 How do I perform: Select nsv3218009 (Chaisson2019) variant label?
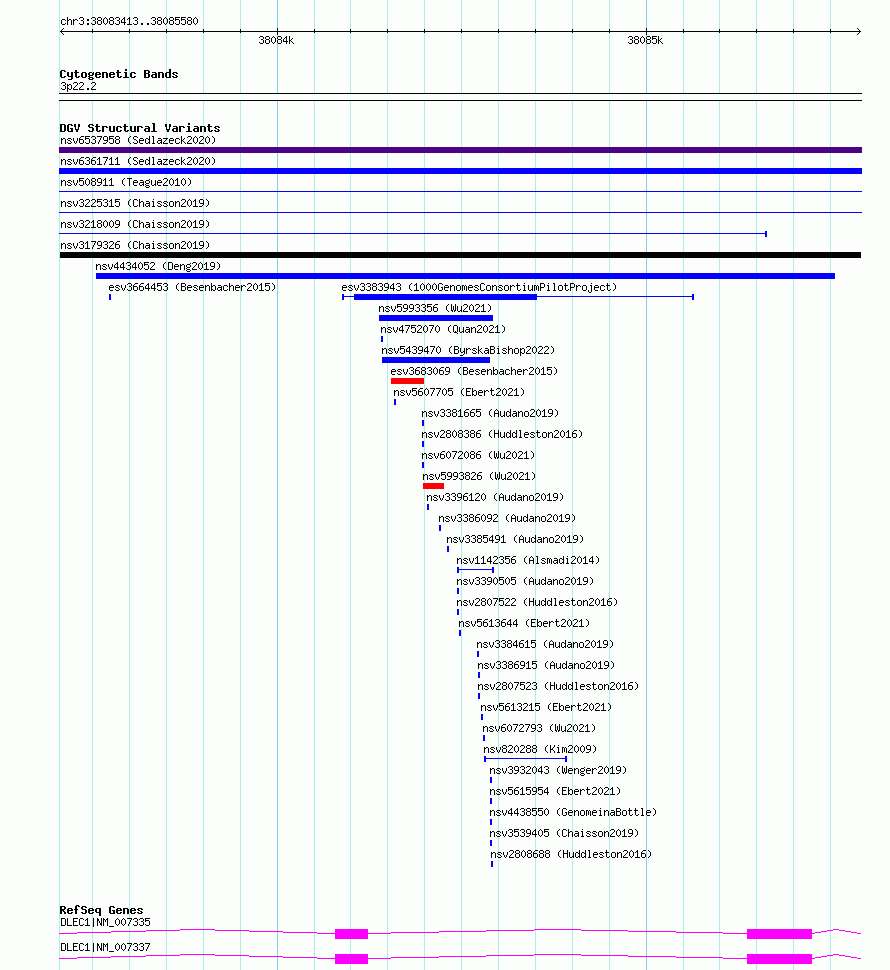pyautogui.click(x=135, y=225)
